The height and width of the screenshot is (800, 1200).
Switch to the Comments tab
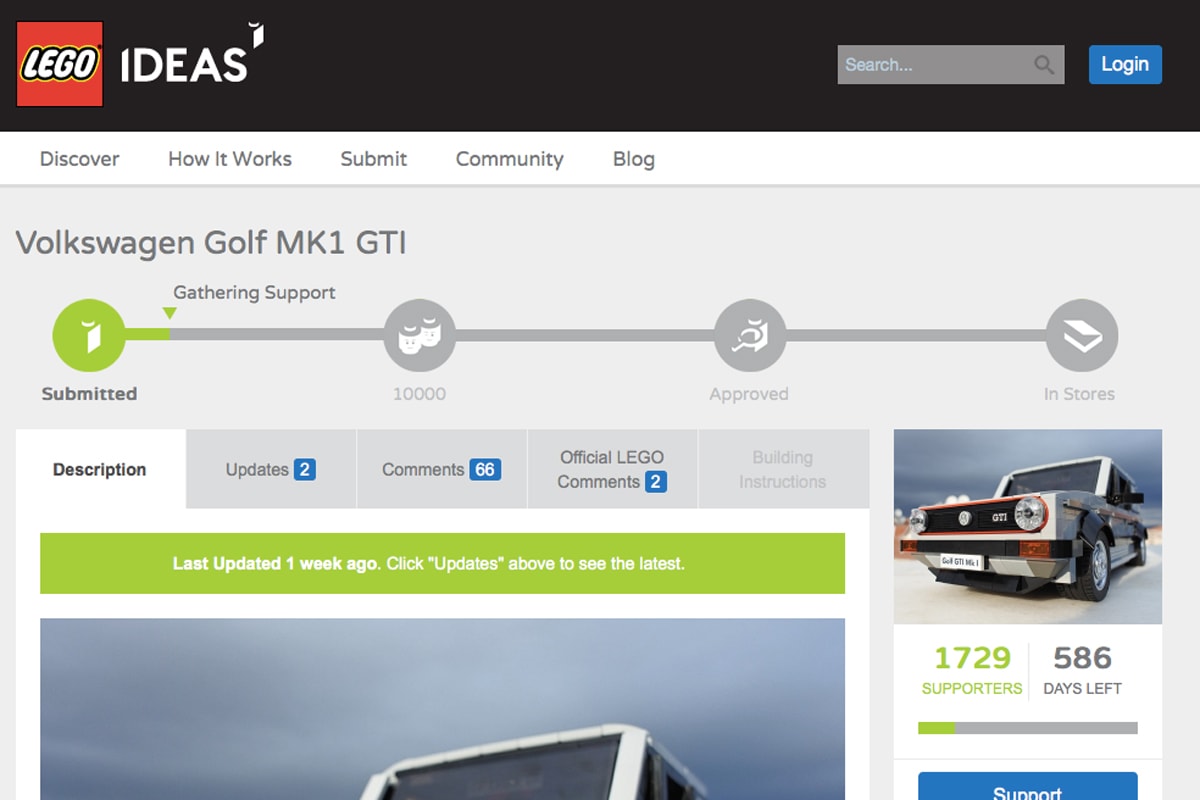pyautogui.click(x=441, y=470)
